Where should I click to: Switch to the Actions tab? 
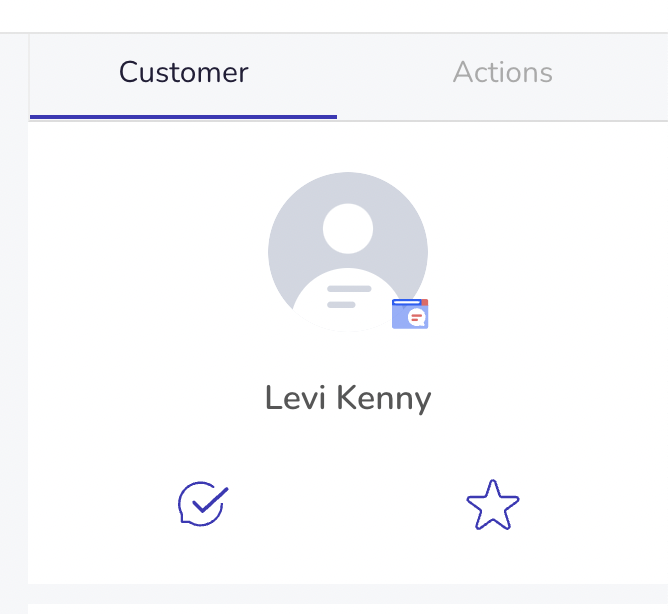pos(503,72)
